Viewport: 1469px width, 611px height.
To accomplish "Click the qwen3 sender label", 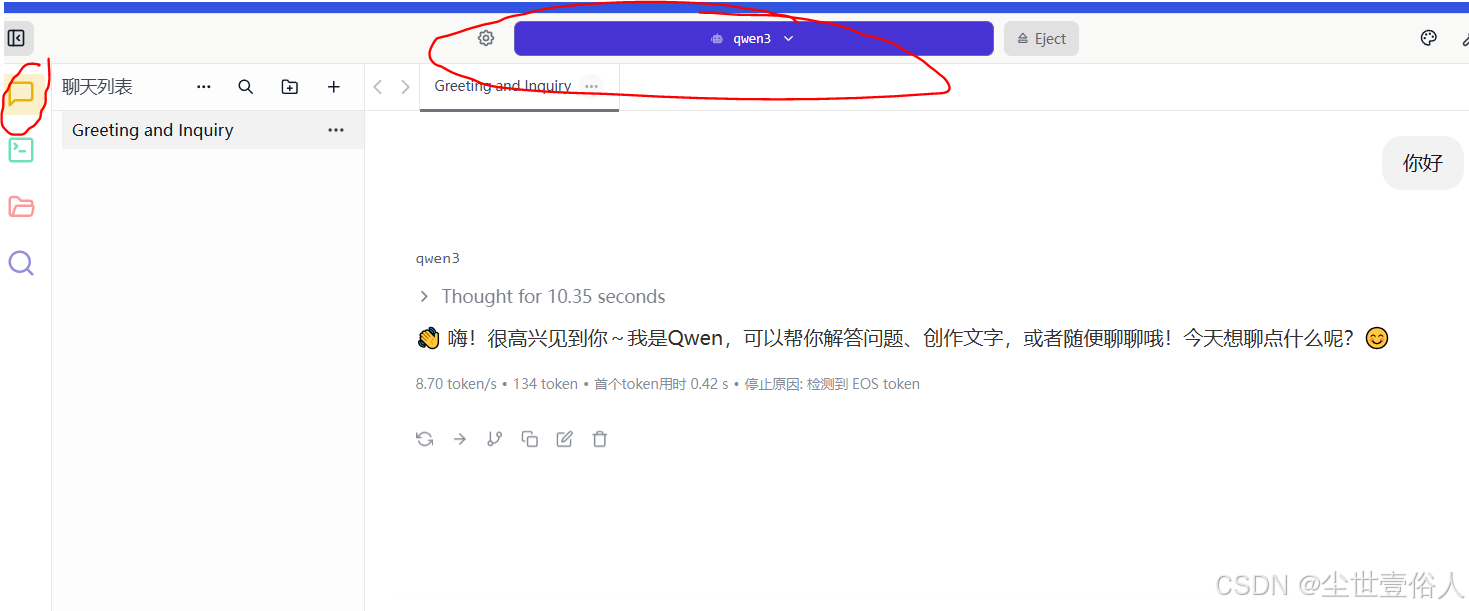I will coord(438,258).
